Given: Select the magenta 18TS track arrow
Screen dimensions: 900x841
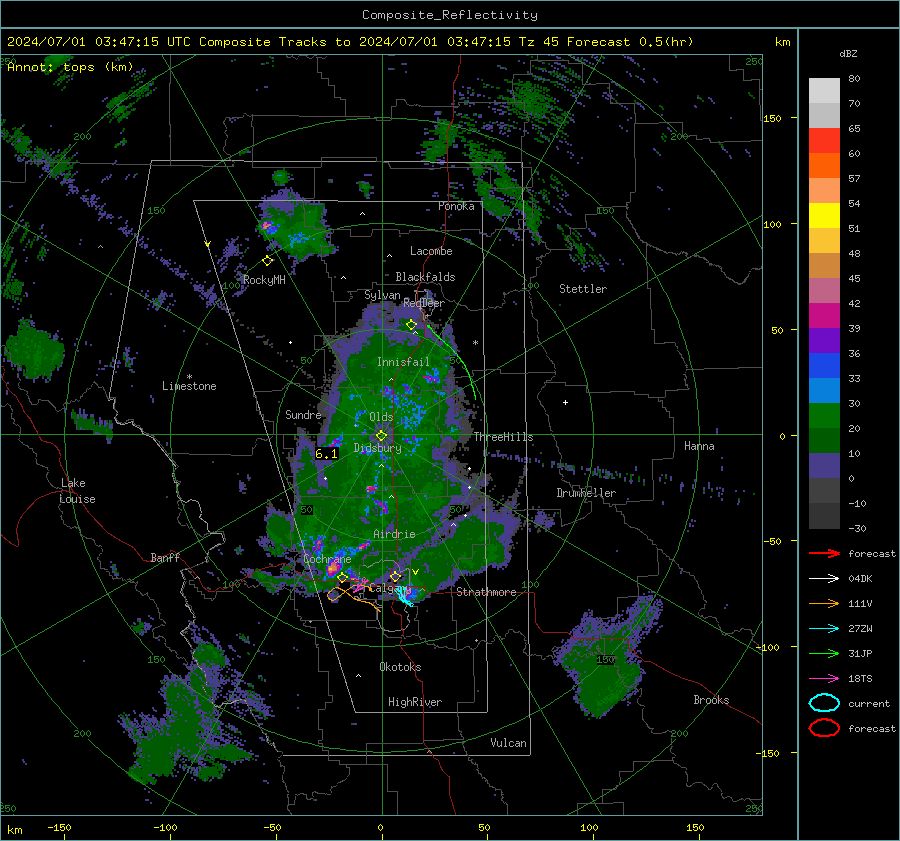Looking at the screenshot, I should (x=824, y=679).
